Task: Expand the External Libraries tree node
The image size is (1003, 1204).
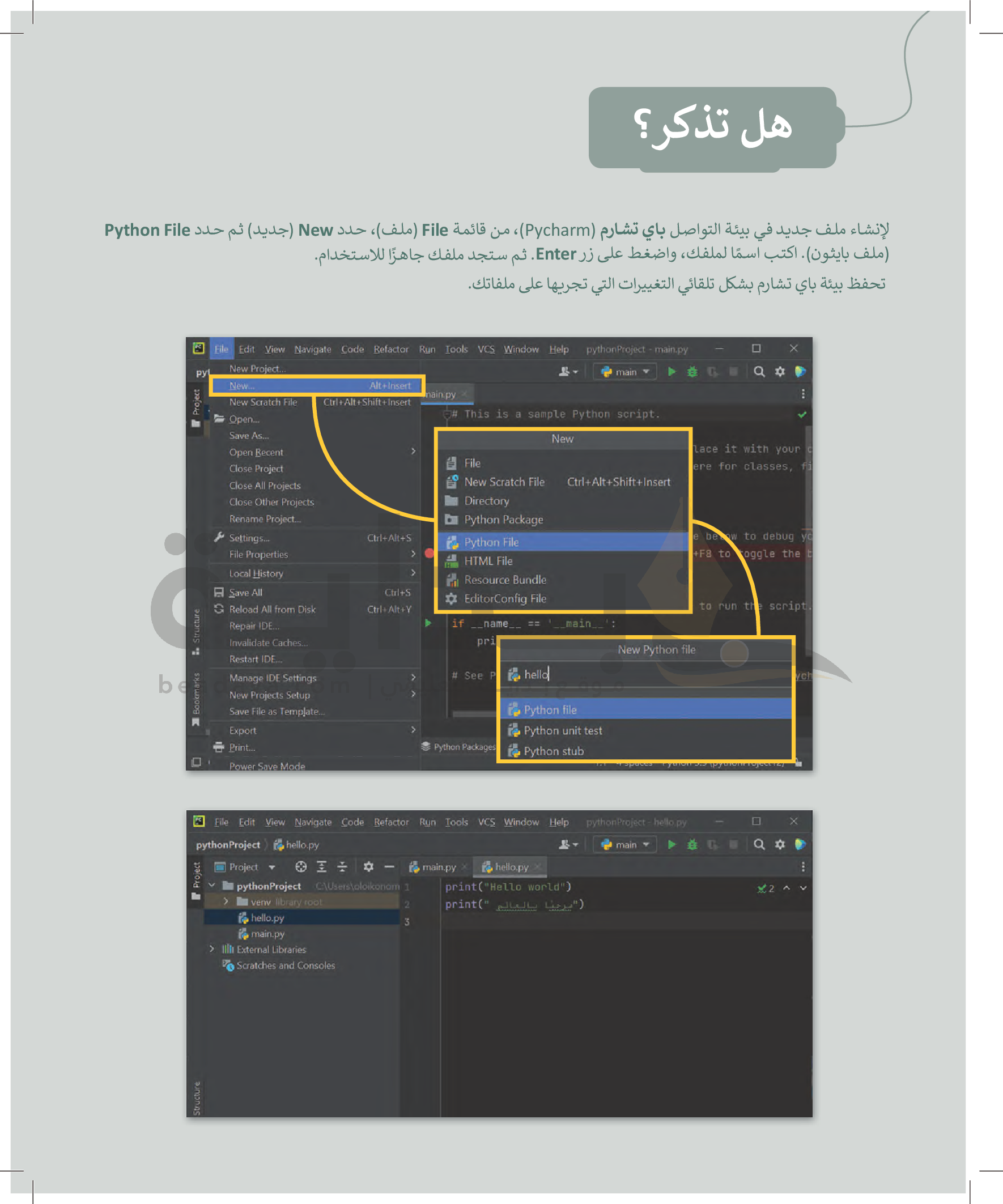Action: [211, 949]
